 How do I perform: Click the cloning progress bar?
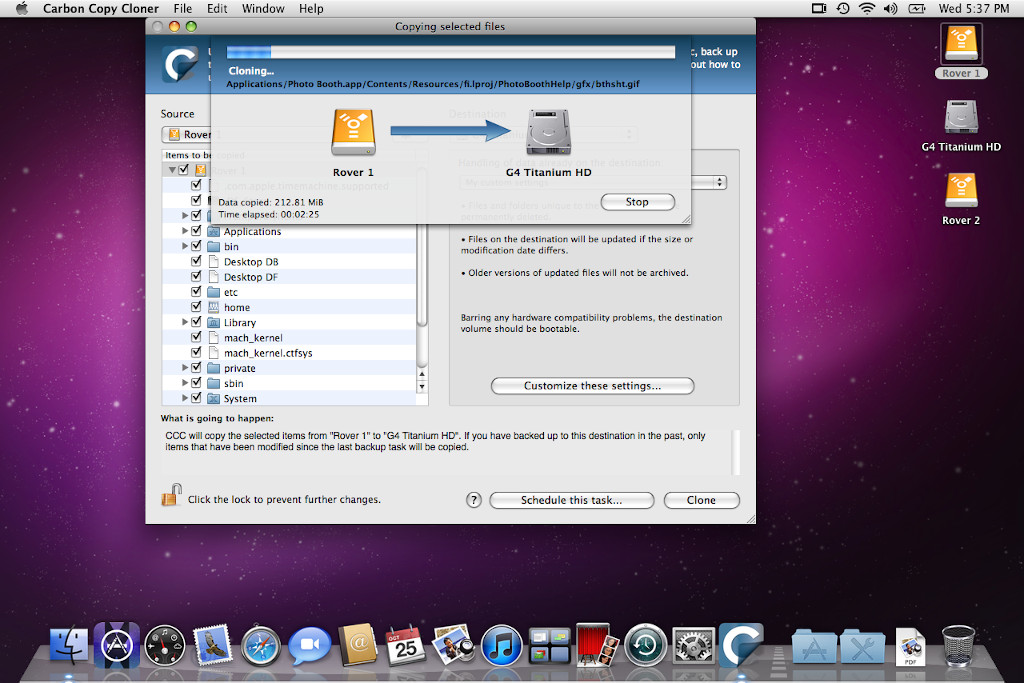(451, 52)
